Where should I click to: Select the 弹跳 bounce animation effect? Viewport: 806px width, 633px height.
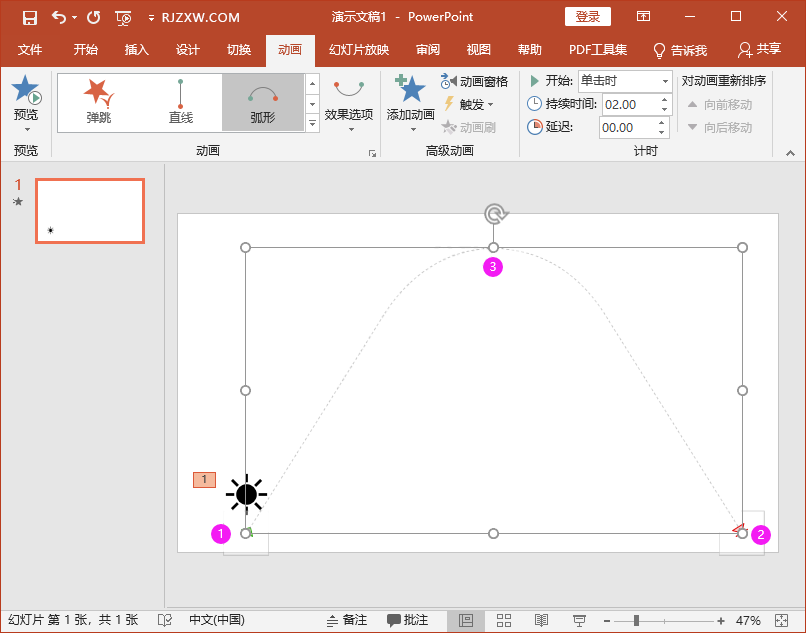pyautogui.click(x=99, y=102)
